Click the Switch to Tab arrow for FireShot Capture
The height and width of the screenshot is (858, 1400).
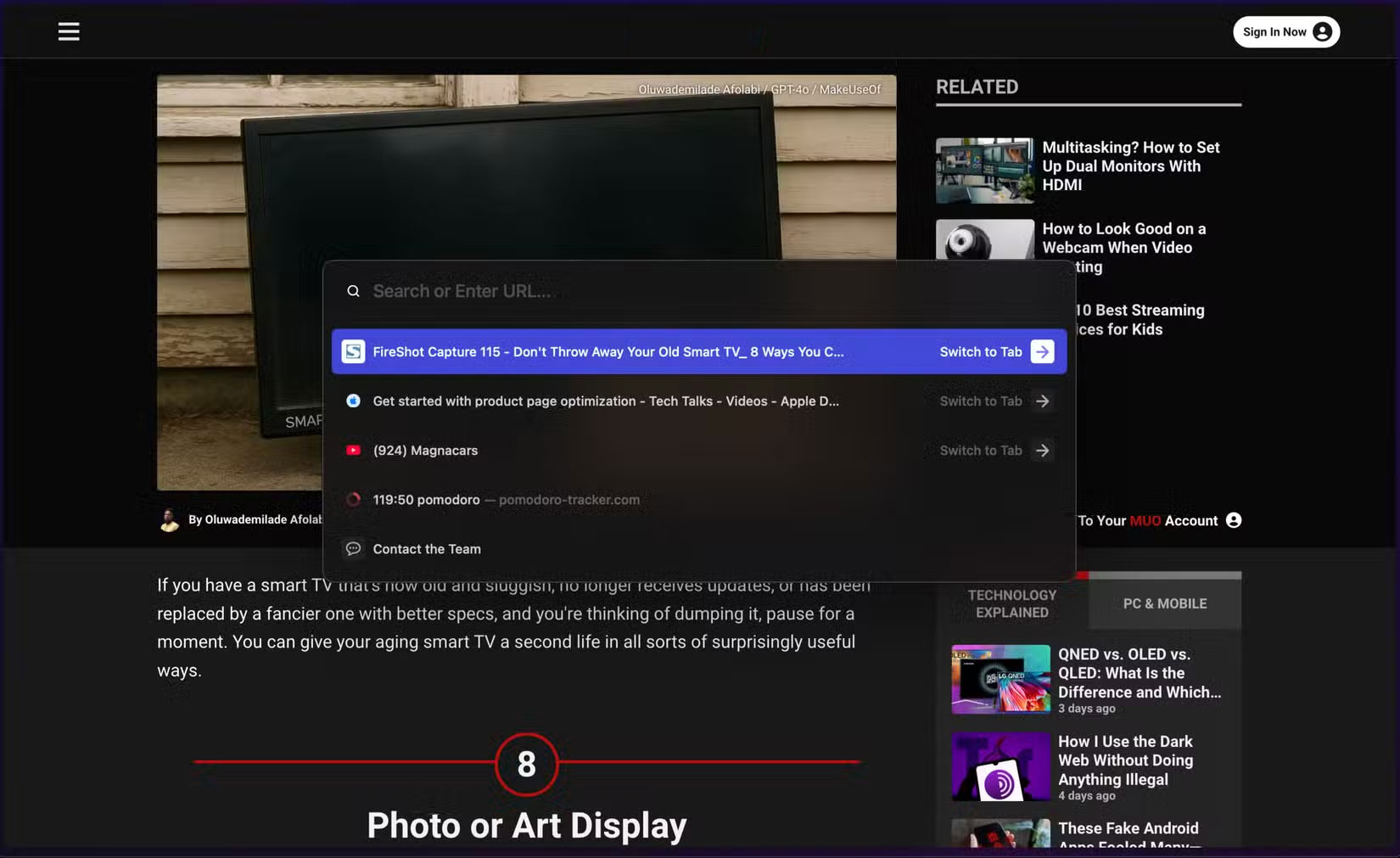click(1042, 350)
